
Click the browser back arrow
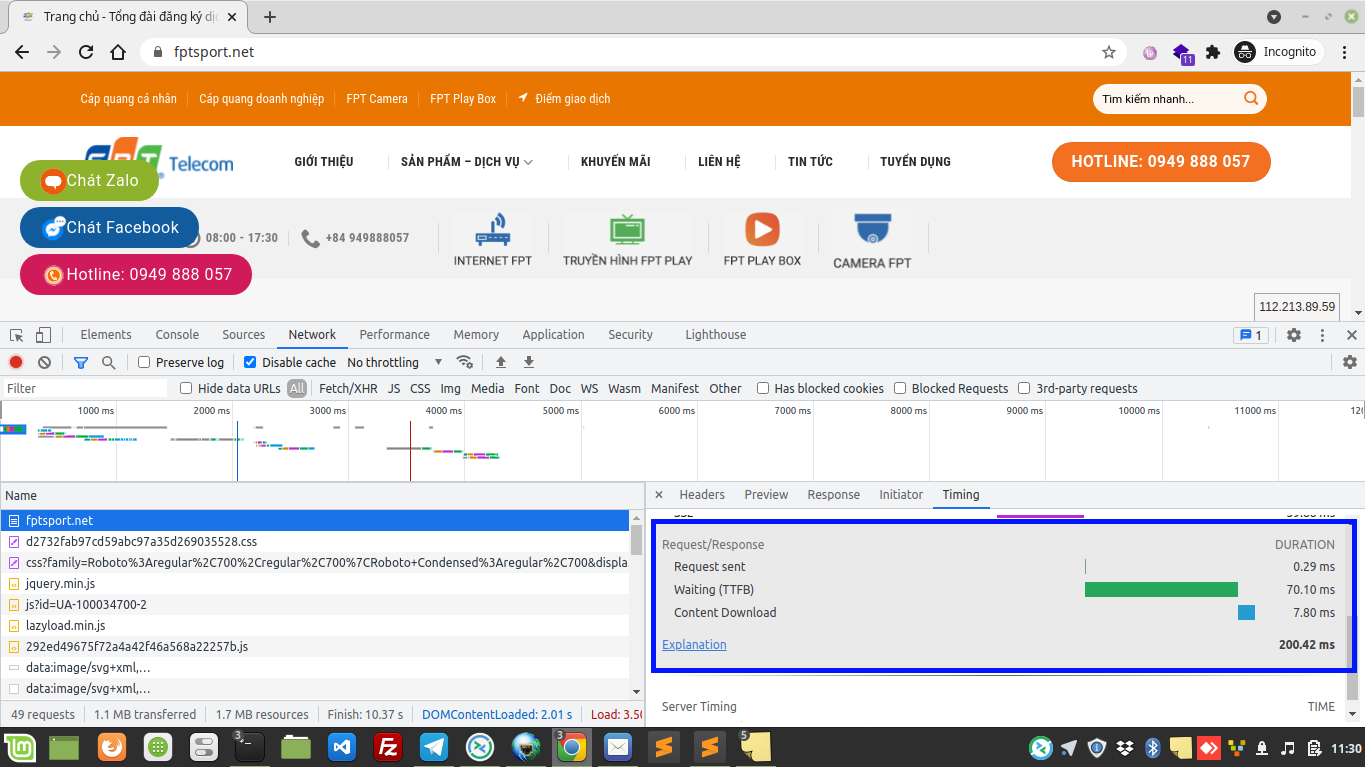point(22,52)
